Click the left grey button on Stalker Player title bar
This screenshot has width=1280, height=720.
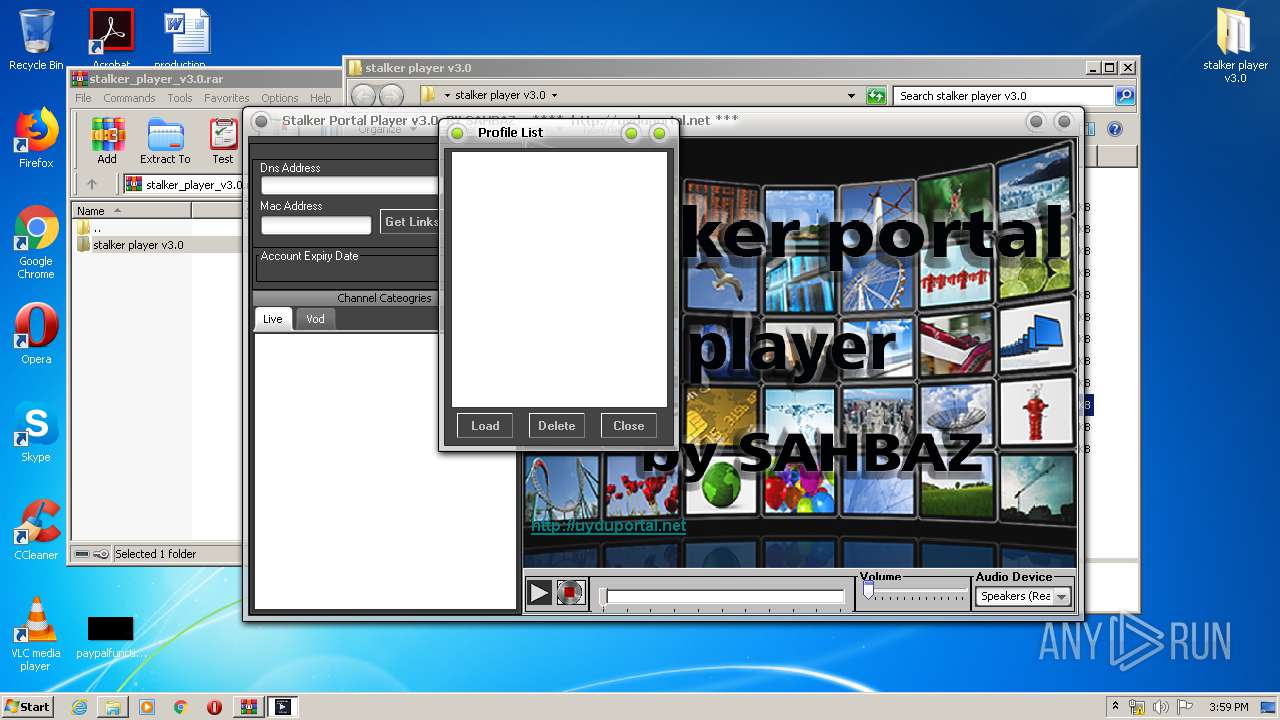261,121
